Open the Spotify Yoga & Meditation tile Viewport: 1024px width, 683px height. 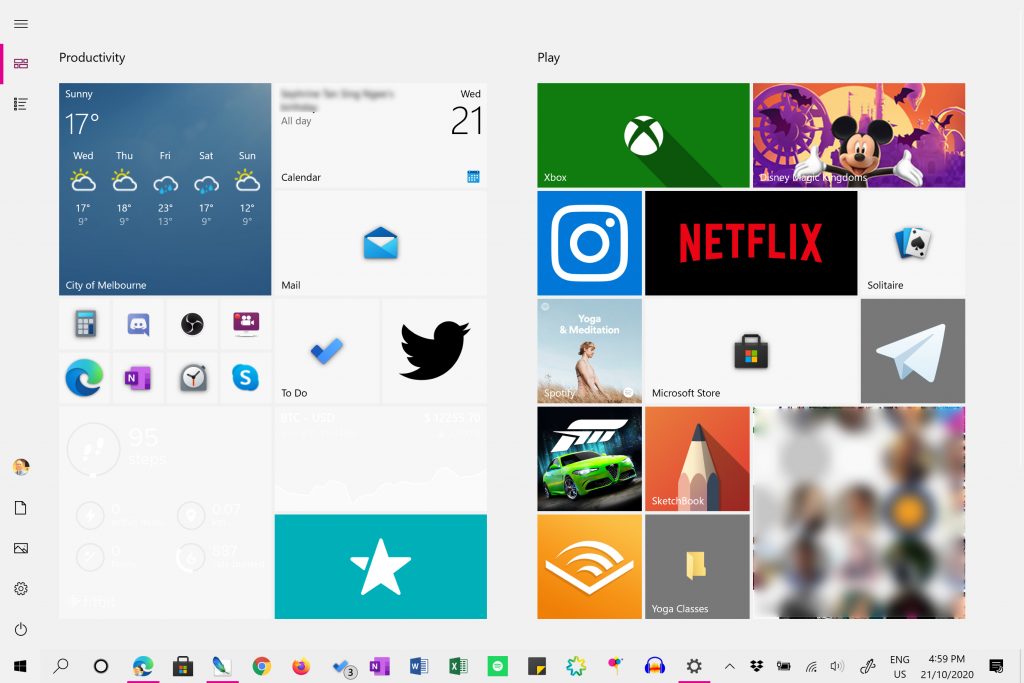click(590, 351)
